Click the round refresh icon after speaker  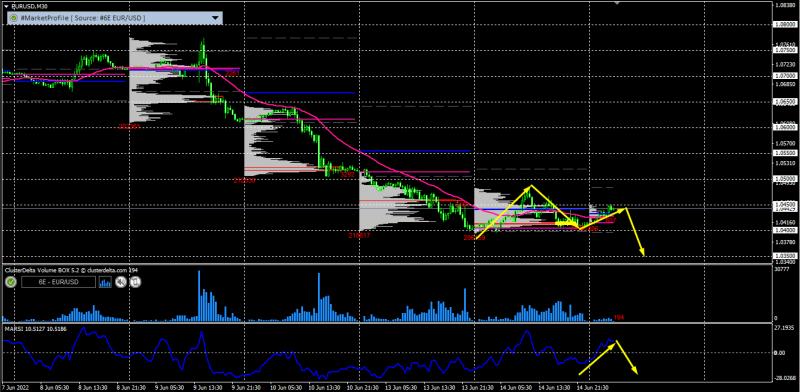[x=135, y=282]
